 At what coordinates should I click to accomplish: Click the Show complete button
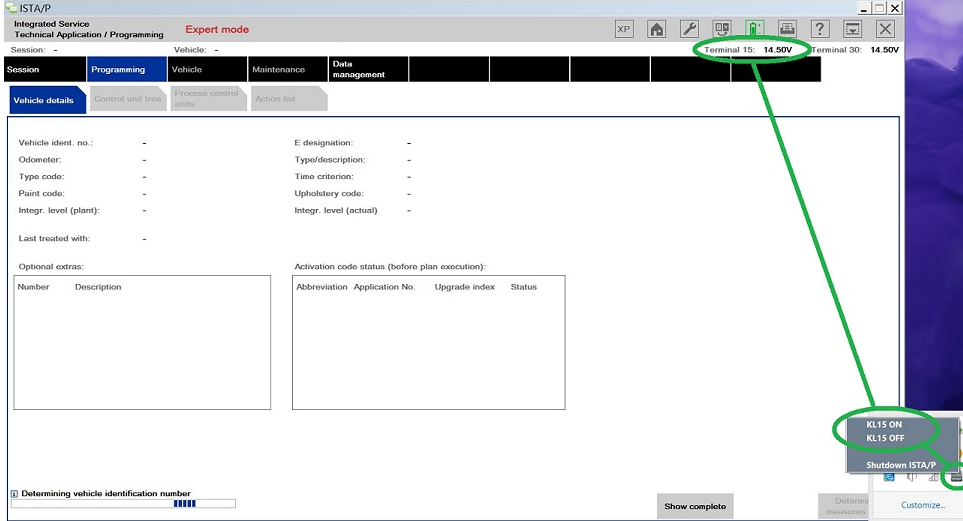click(695, 506)
